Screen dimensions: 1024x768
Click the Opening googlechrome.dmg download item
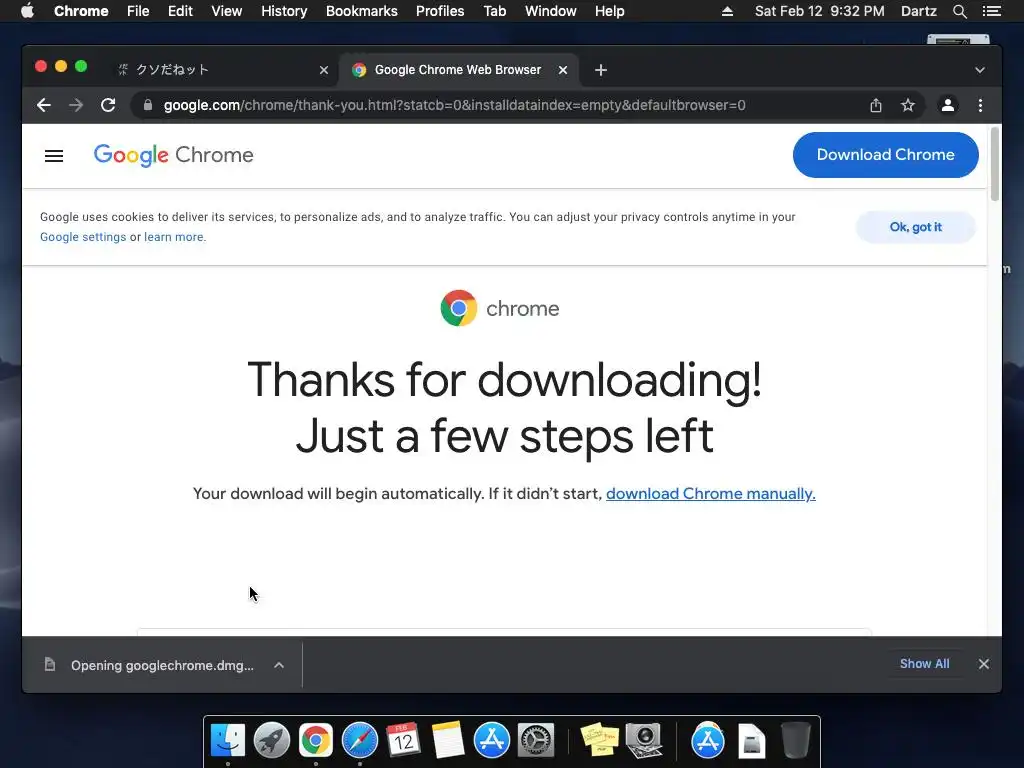tap(162, 665)
